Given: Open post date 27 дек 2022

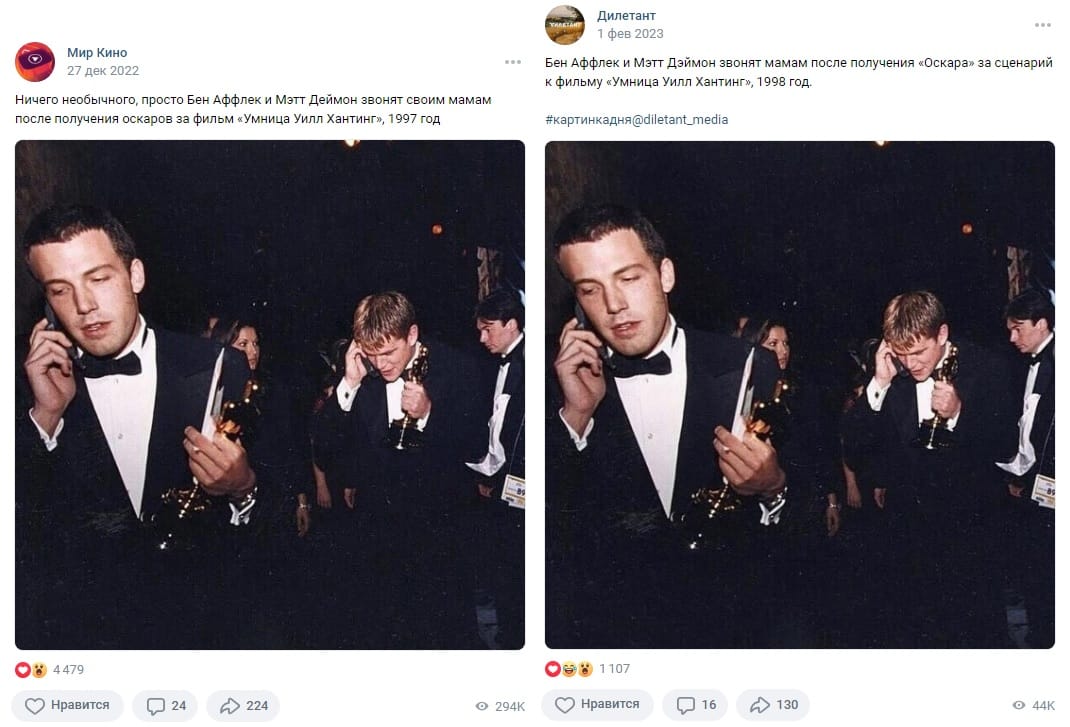Looking at the screenshot, I should pos(103,70).
